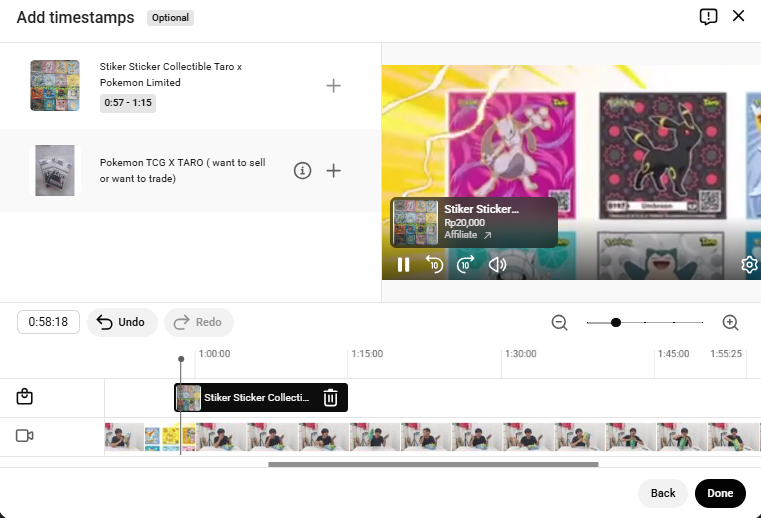Click the Redo button
The height and width of the screenshot is (518, 761).
coord(198,322)
